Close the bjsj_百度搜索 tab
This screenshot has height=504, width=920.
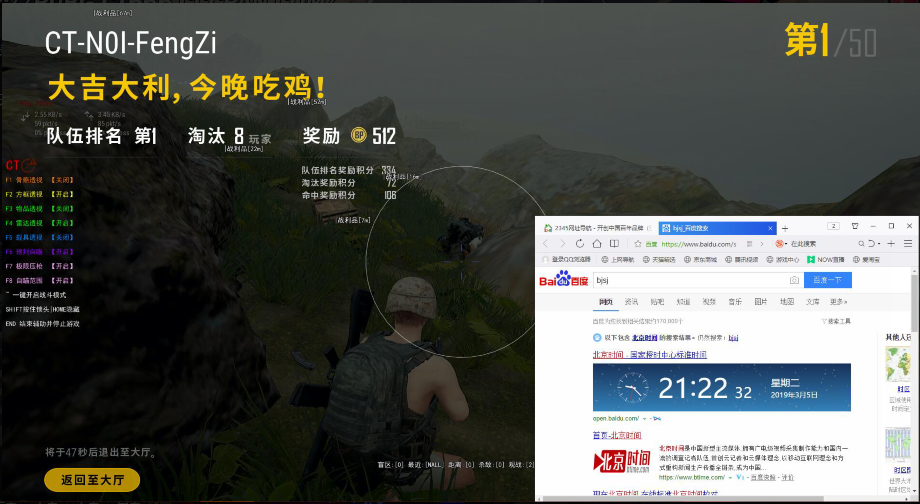(770, 228)
